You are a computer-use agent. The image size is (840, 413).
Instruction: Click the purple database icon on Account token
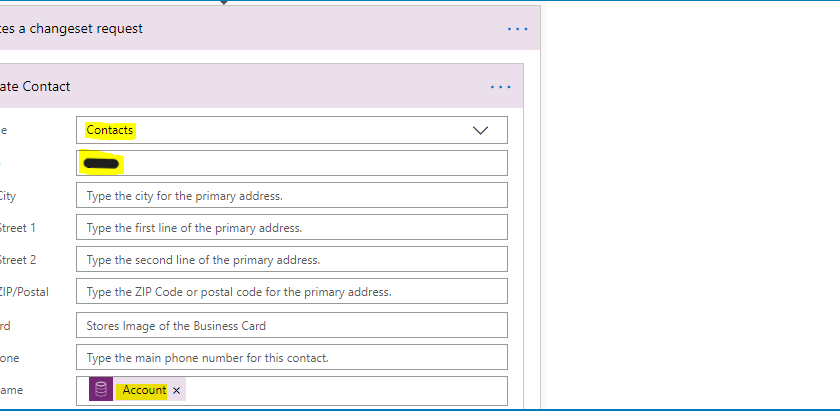pyautogui.click(x=100, y=391)
